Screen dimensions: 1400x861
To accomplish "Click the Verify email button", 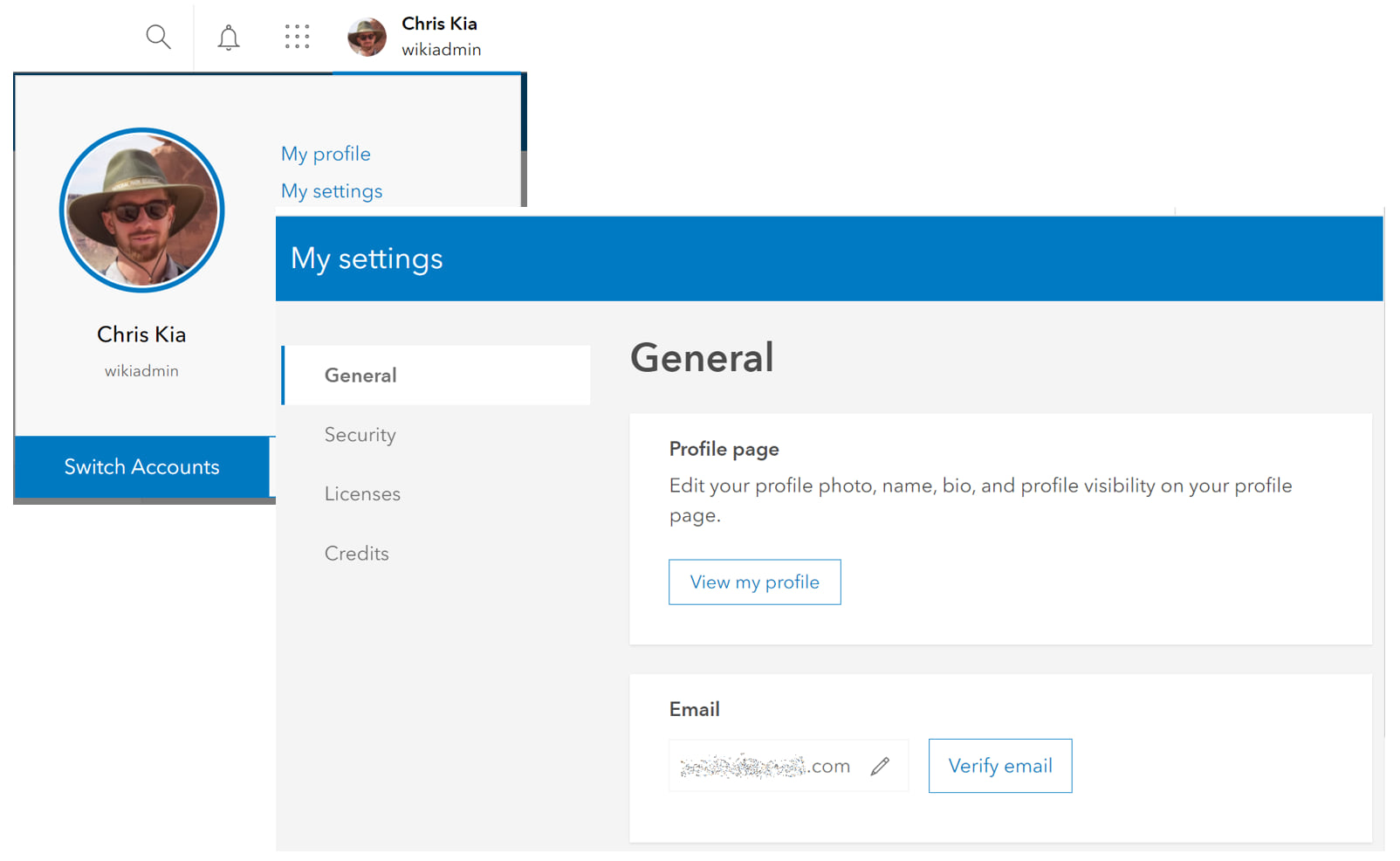I will 1000,766.
